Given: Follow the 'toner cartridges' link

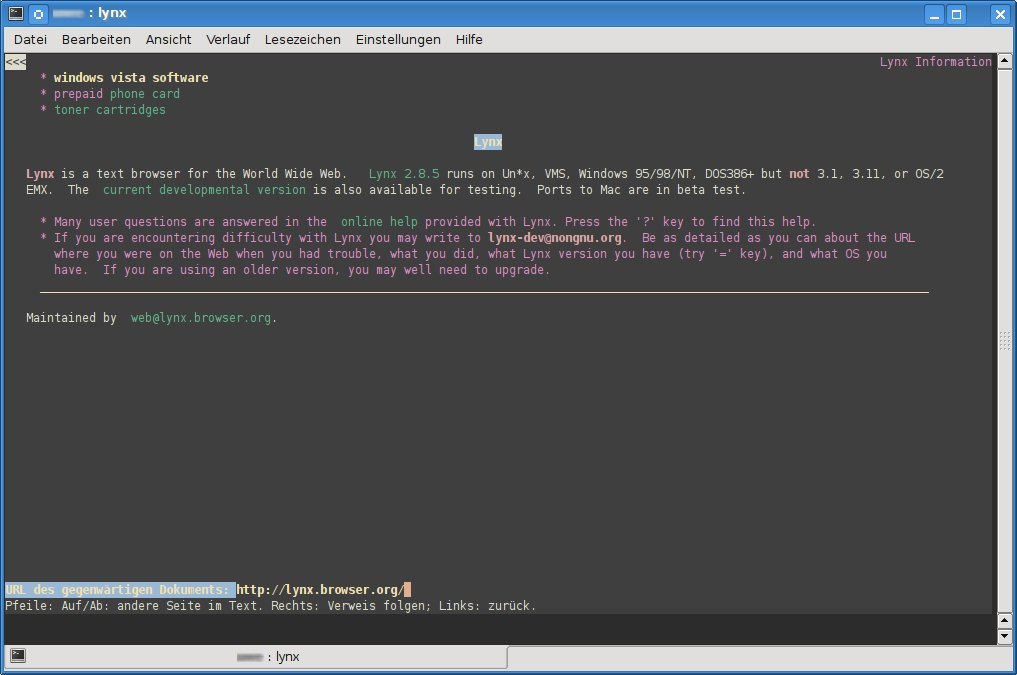Looking at the screenshot, I should pos(110,110).
